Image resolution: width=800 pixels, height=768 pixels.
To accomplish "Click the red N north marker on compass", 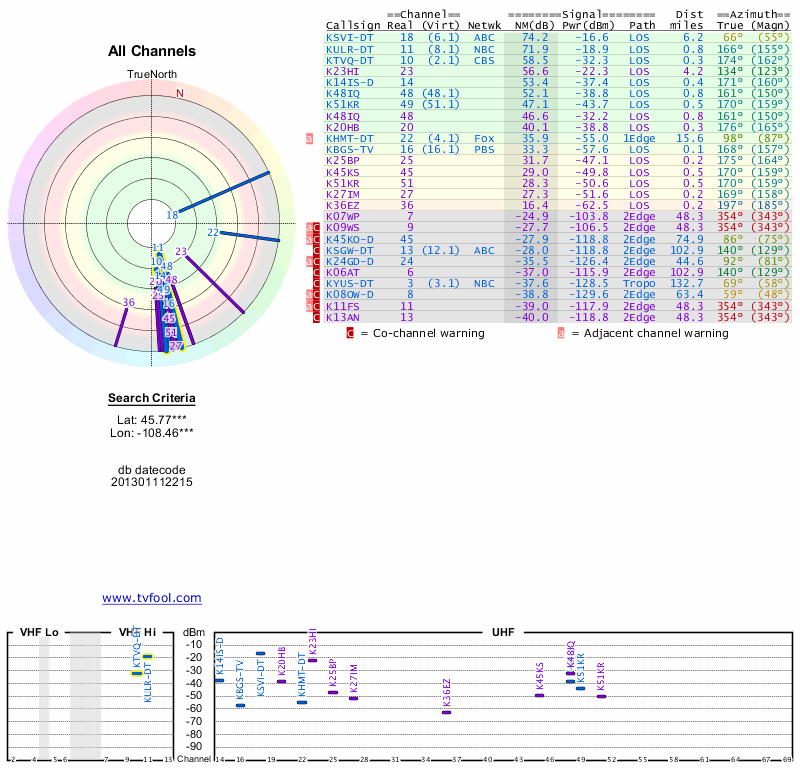I will (x=180, y=94).
